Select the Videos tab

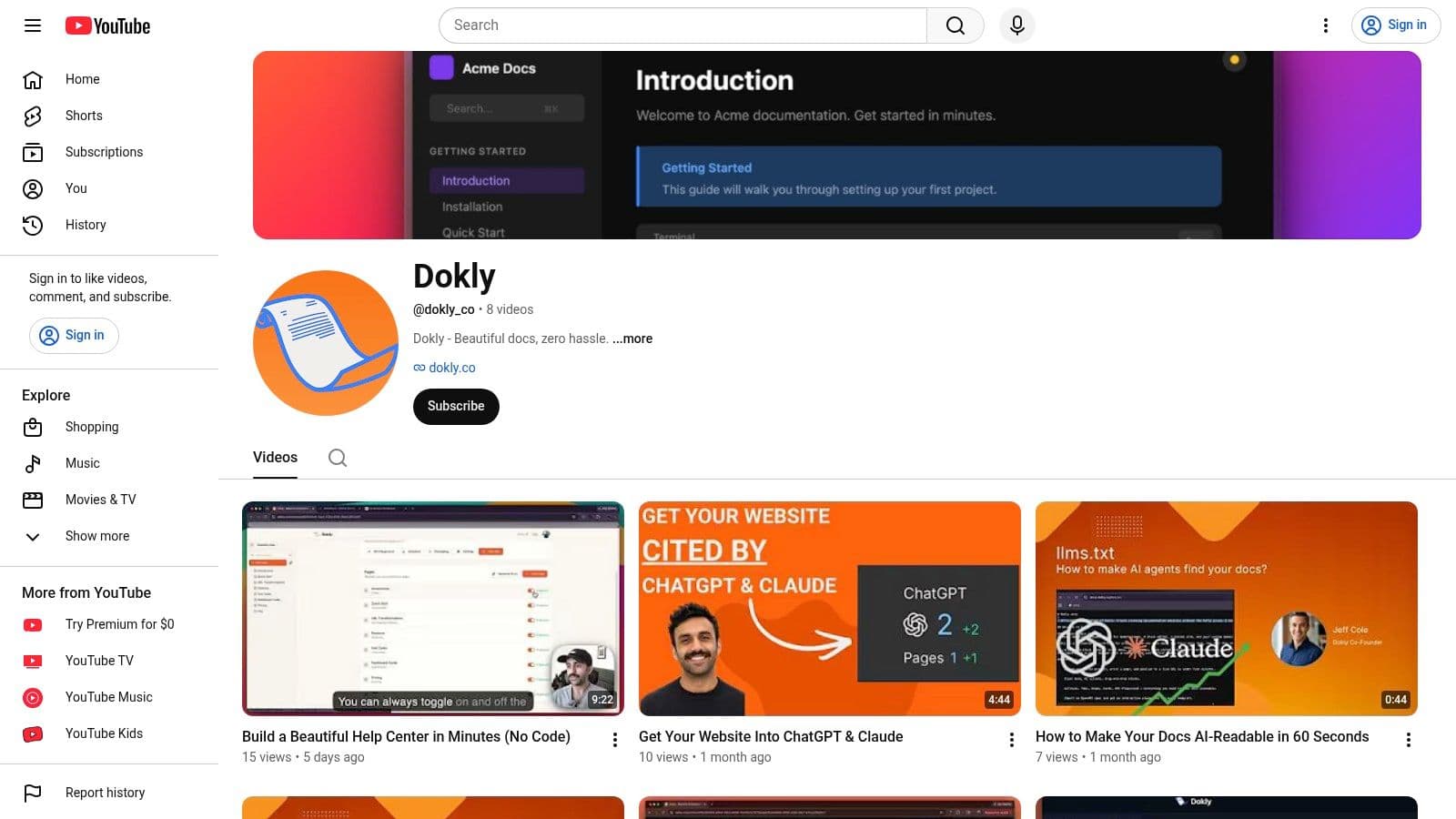[x=275, y=458]
